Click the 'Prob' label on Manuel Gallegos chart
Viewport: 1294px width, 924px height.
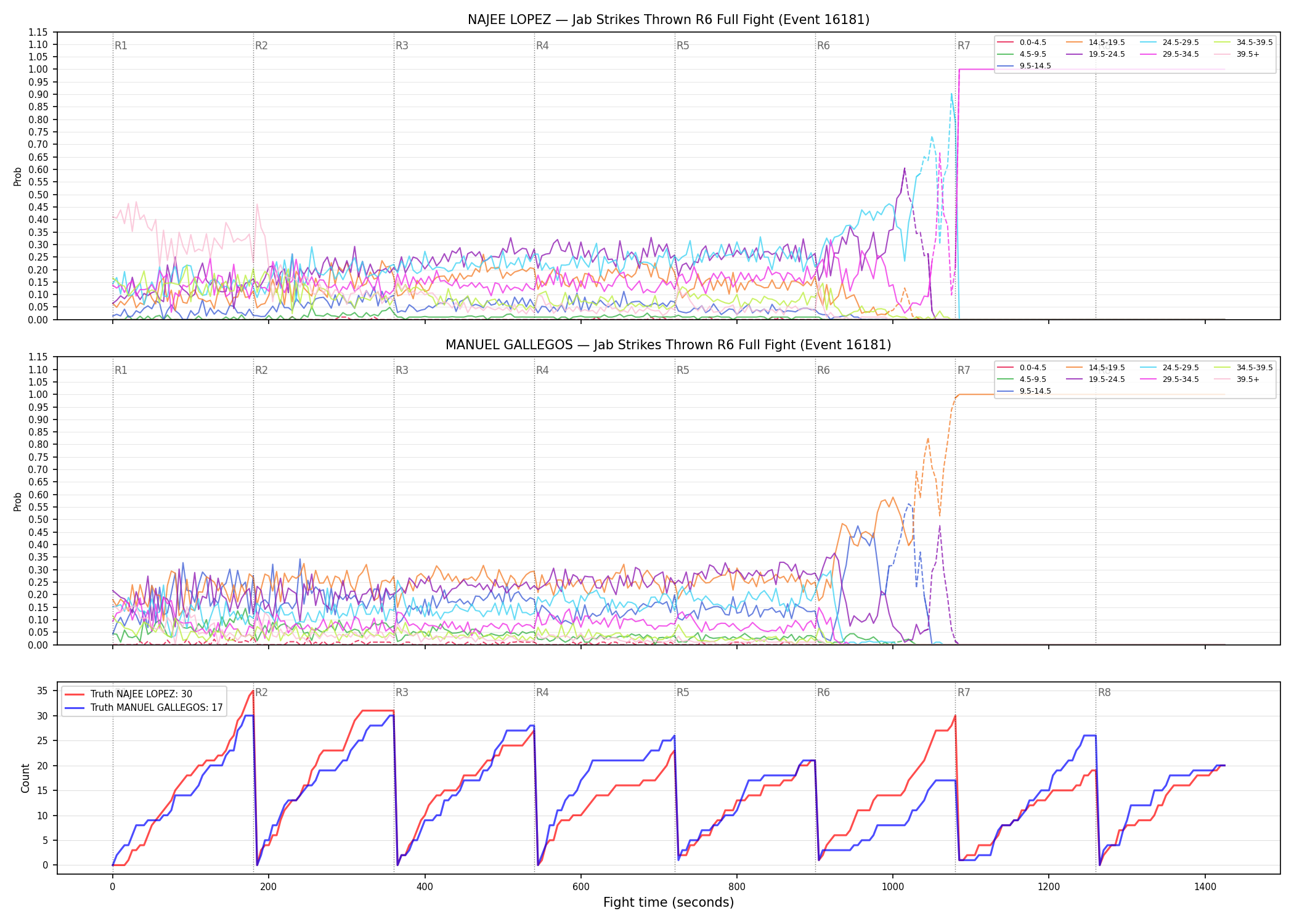tap(18, 501)
